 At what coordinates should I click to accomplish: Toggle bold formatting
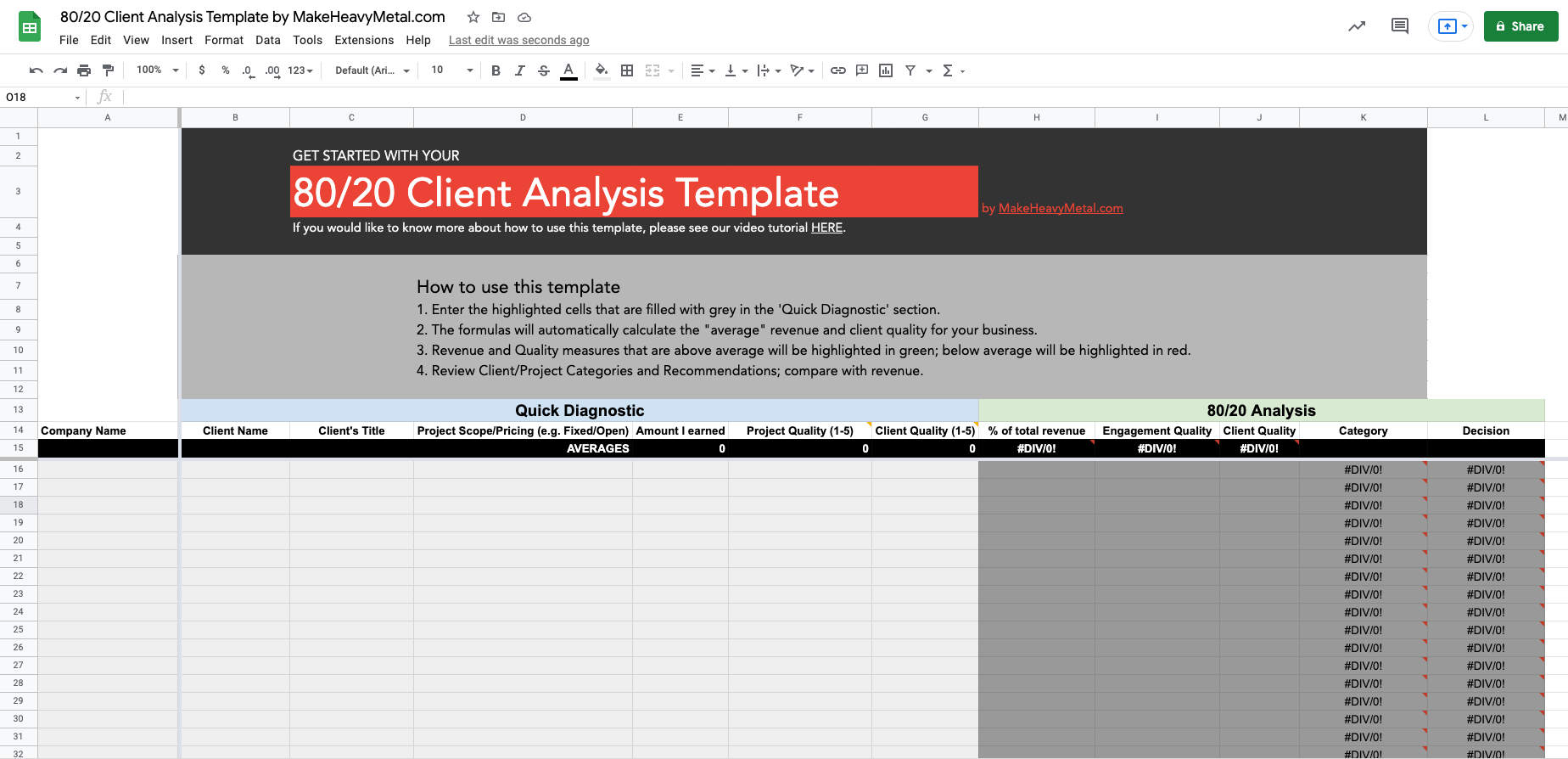coord(496,70)
